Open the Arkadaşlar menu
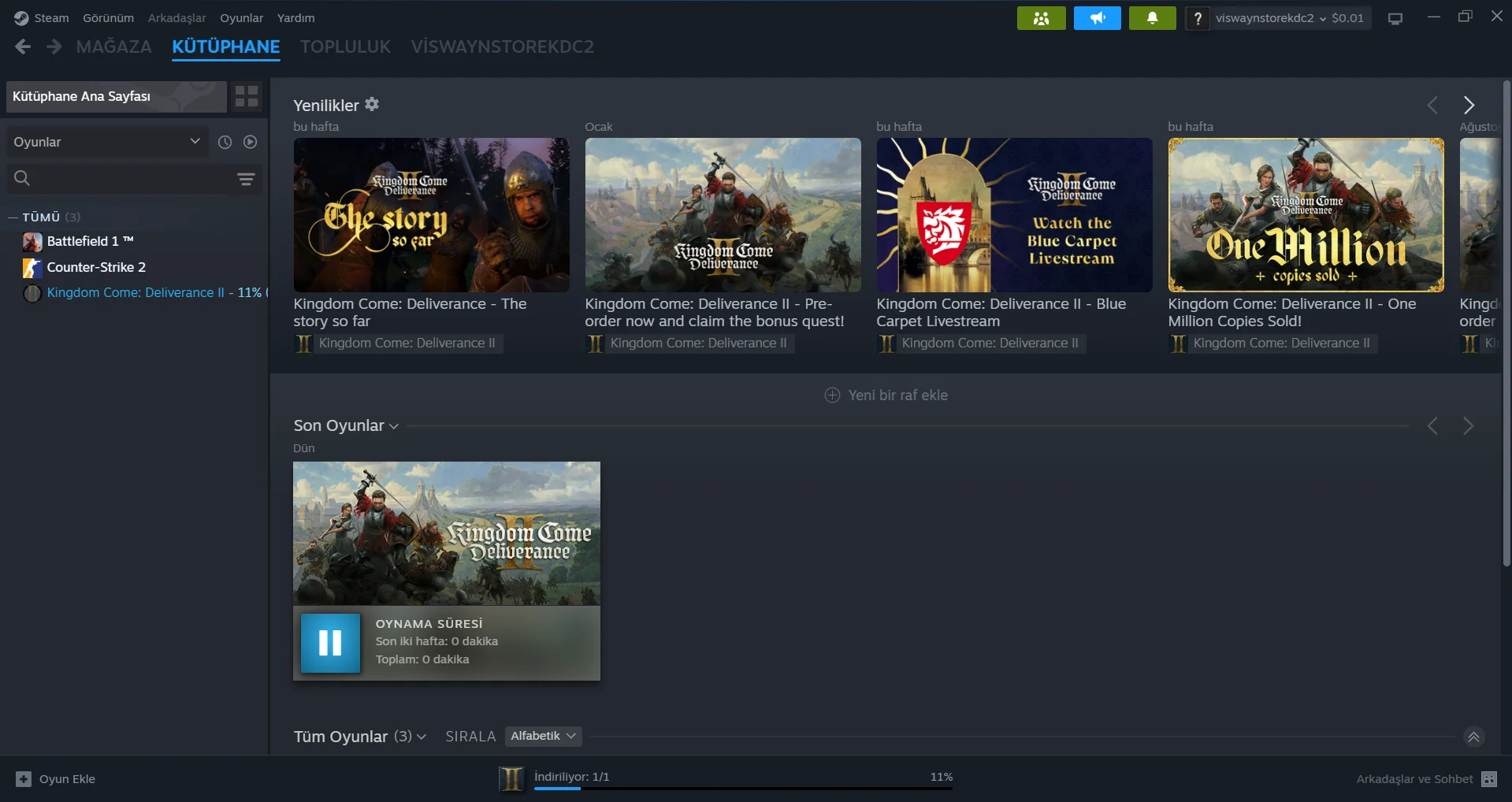This screenshot has height=802, width=1512. click(177, 18)
